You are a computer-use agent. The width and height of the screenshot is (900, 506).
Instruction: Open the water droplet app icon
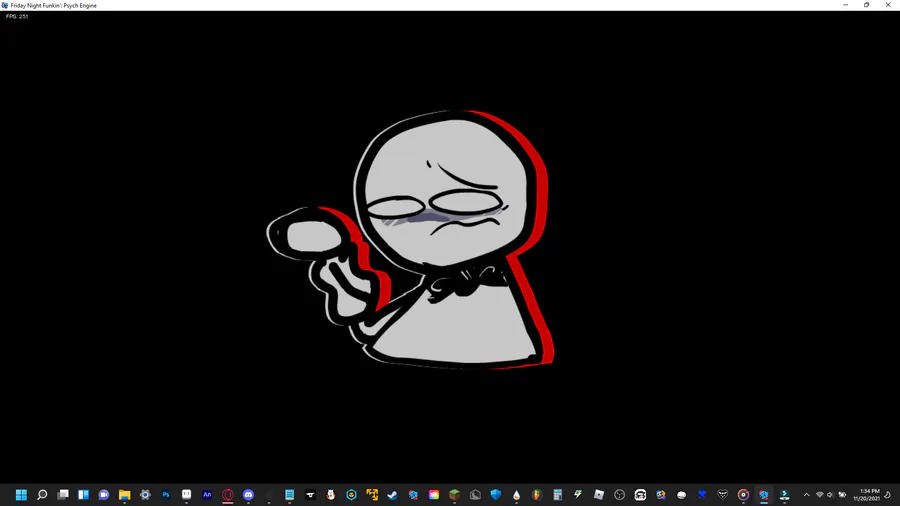pyautogui.click(x=517, y=495)
